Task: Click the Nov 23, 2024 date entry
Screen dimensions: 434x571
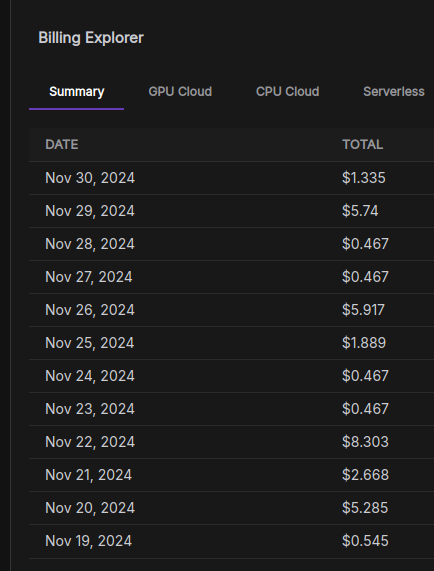Action: coord(90,409)
